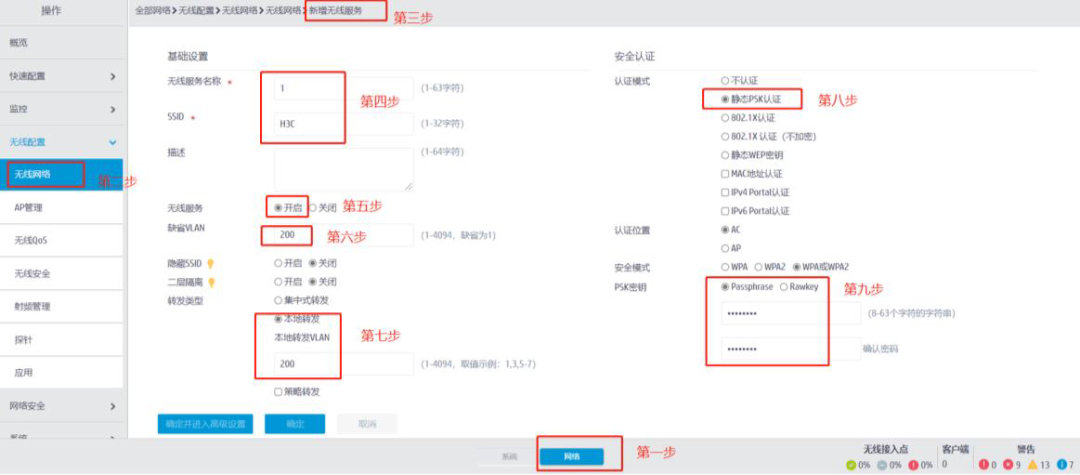Enable IPv6 Portal认证 checkbox

click(x=725, y=211)
